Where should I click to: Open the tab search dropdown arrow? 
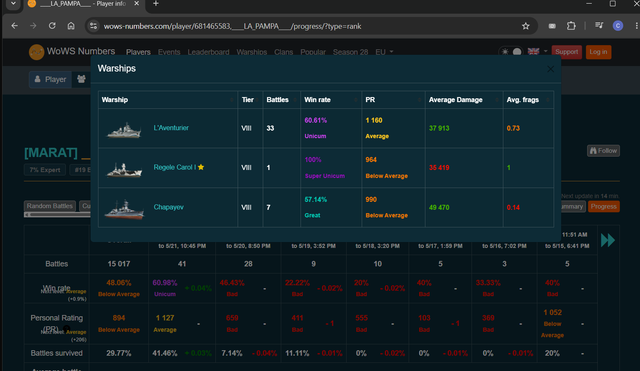pyautogui.click(x=13, y=4)
